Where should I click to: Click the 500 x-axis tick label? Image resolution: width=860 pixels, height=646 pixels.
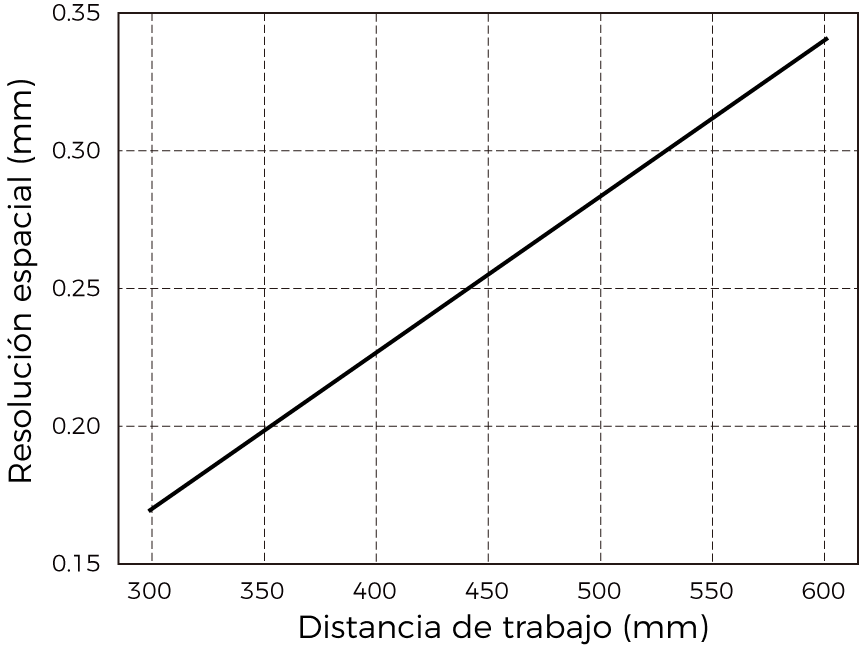point(601,591)
